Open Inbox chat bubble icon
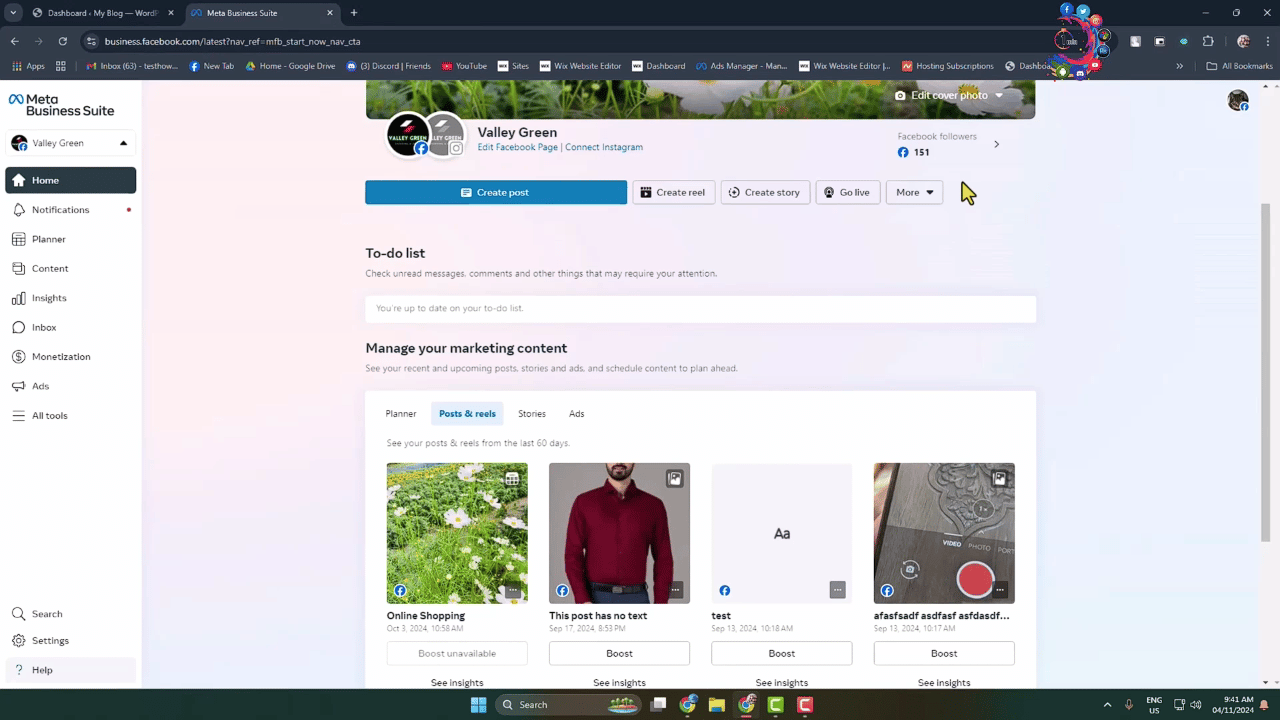This screenshot has height=720, width=1280. coord(19,327)
